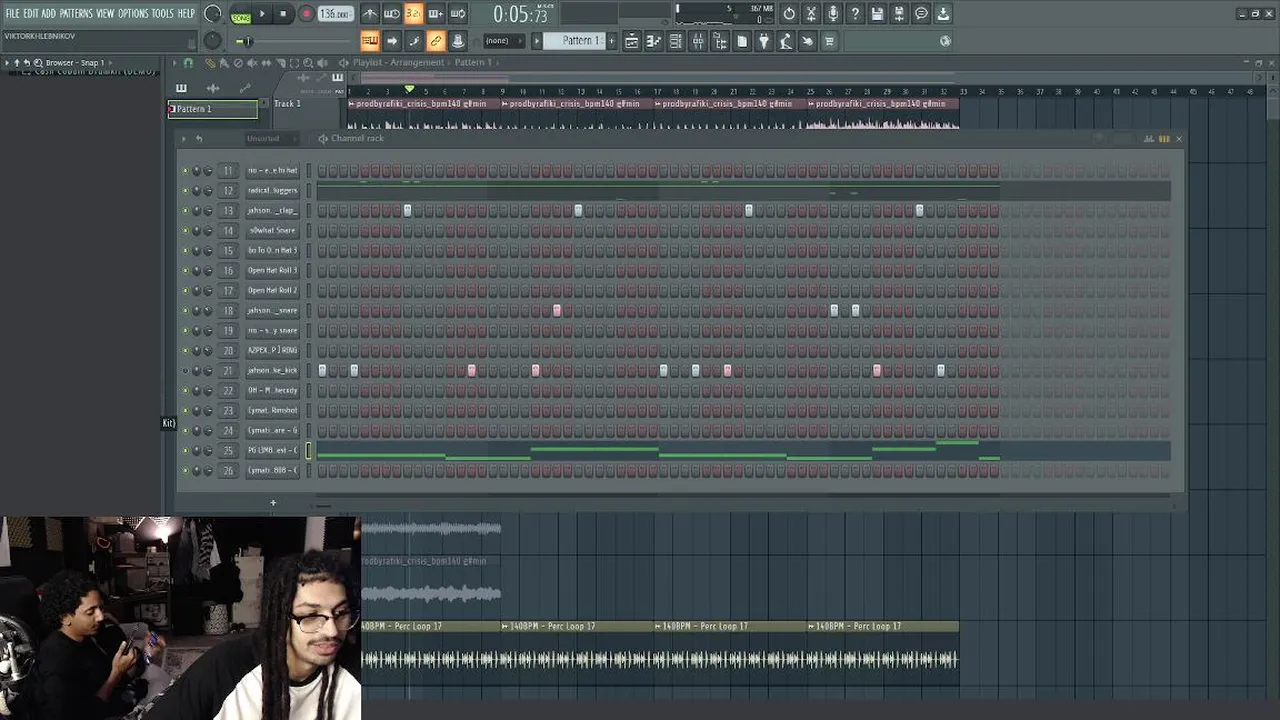This screenshot has width=1280, height=720.
Task: Click the master pitch knob
Action: (x=213, y=41)
